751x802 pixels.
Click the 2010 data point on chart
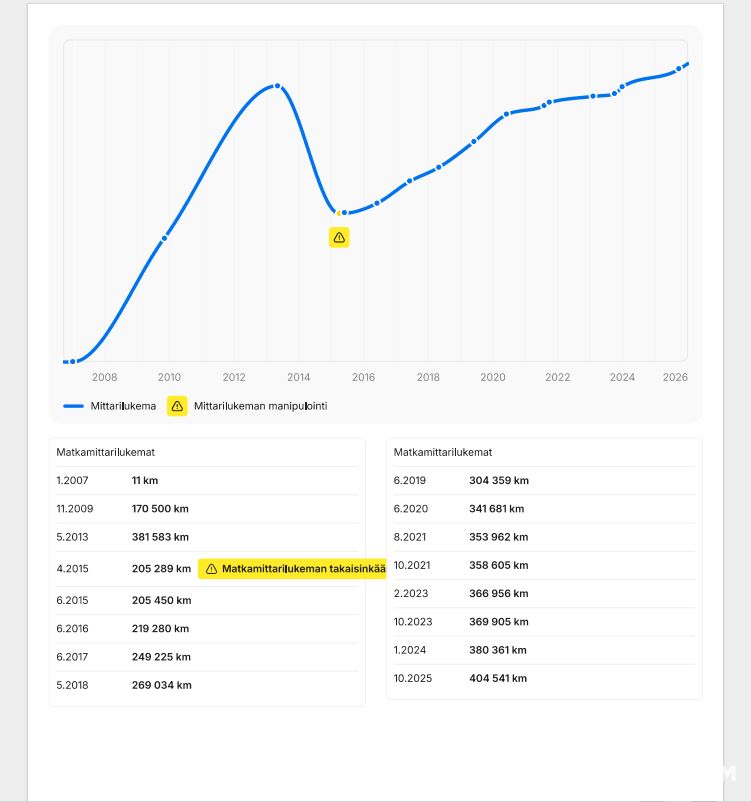(x=165, y=237)
